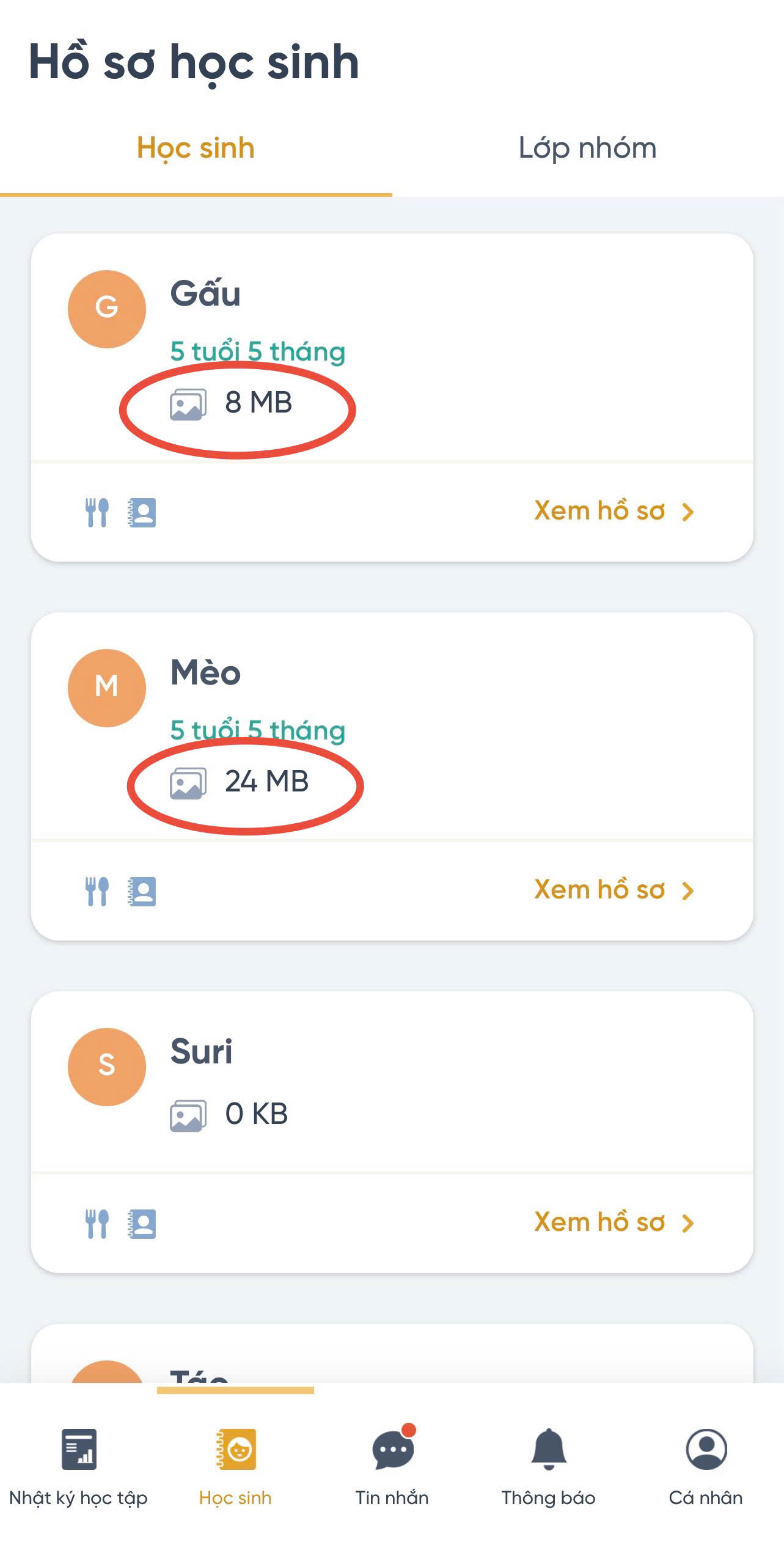This screenshot has height=1567, width=784.
Task: Tap photo storage icon next to 0 KB
Action: [188, 1115]
